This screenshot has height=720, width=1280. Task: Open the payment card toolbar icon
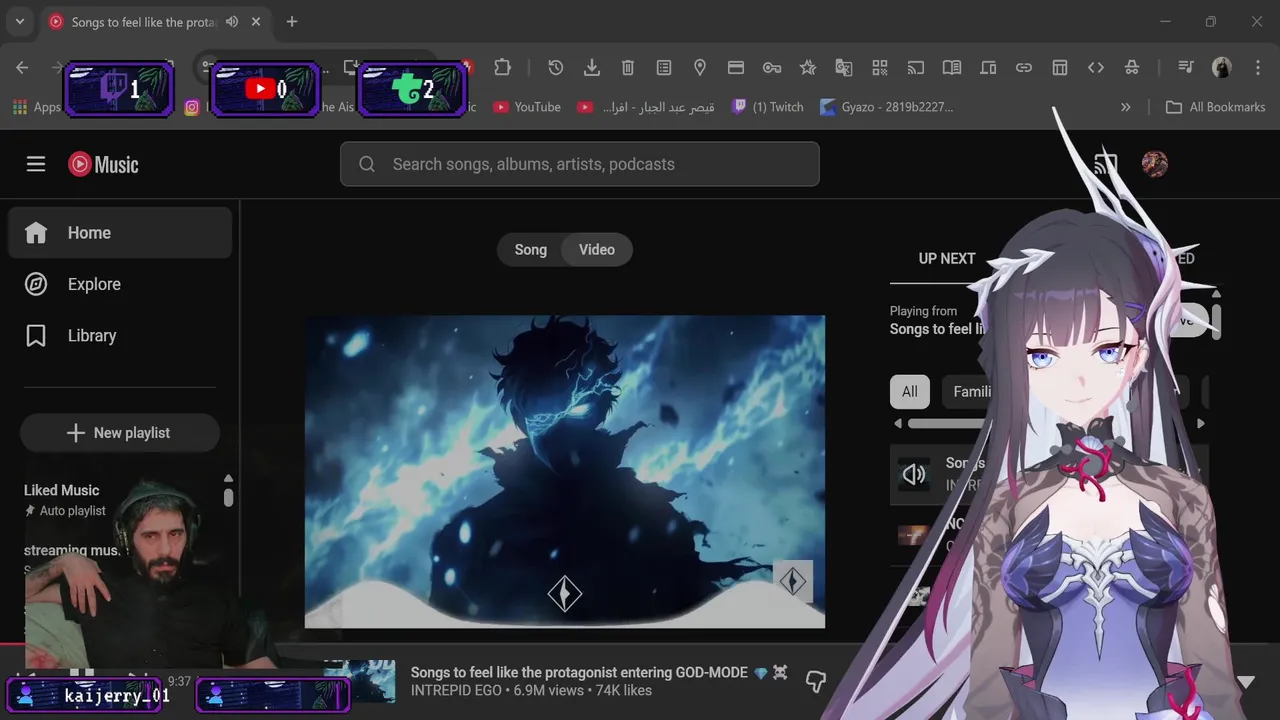(736, 67)
